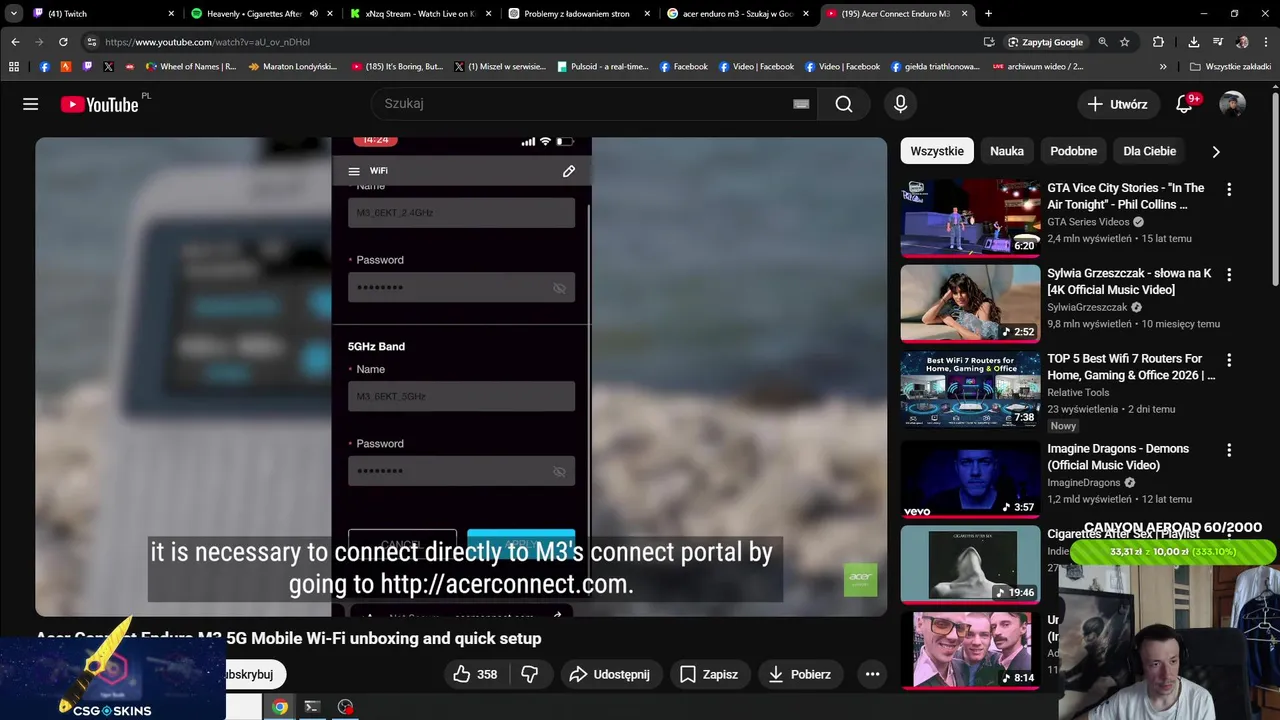Open the tab search dropdown arrow
The height and width of the screenshot is (720, 1280).
click(13, 14)
